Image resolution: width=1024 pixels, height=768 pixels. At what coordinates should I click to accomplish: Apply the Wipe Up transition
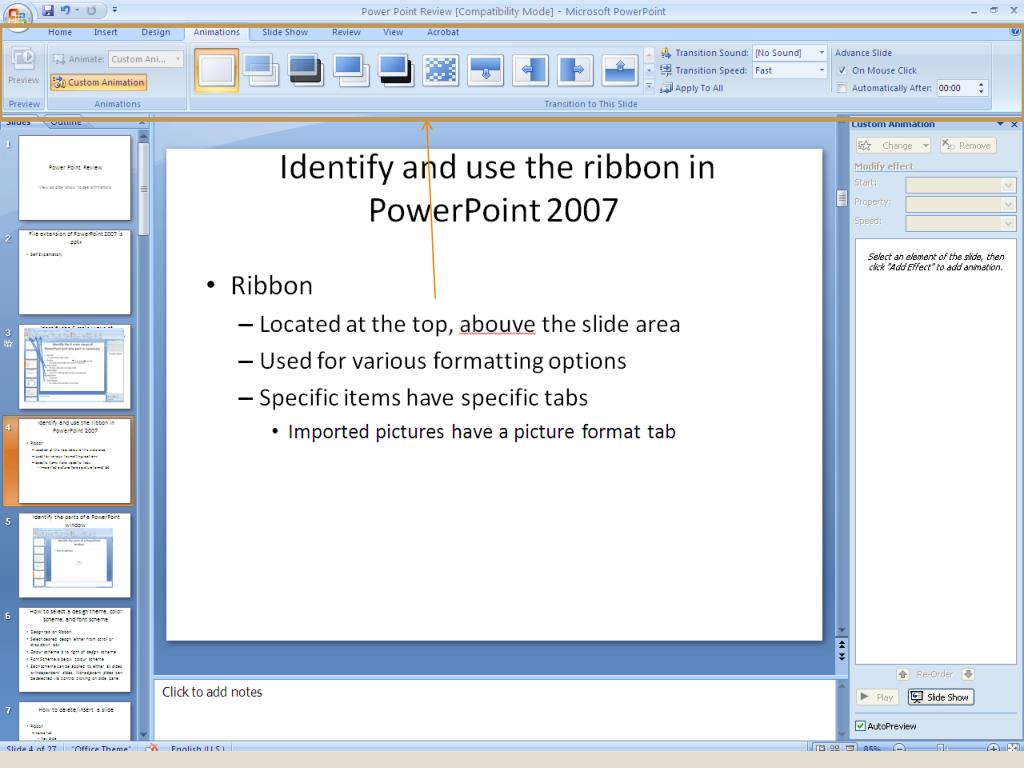click(x=620, y=70)
